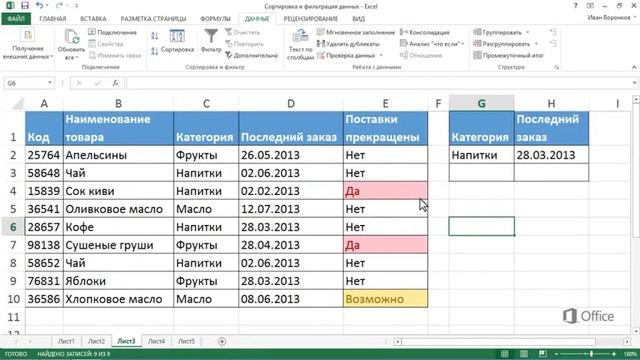Click the Help question mark icon

(576, 6)
